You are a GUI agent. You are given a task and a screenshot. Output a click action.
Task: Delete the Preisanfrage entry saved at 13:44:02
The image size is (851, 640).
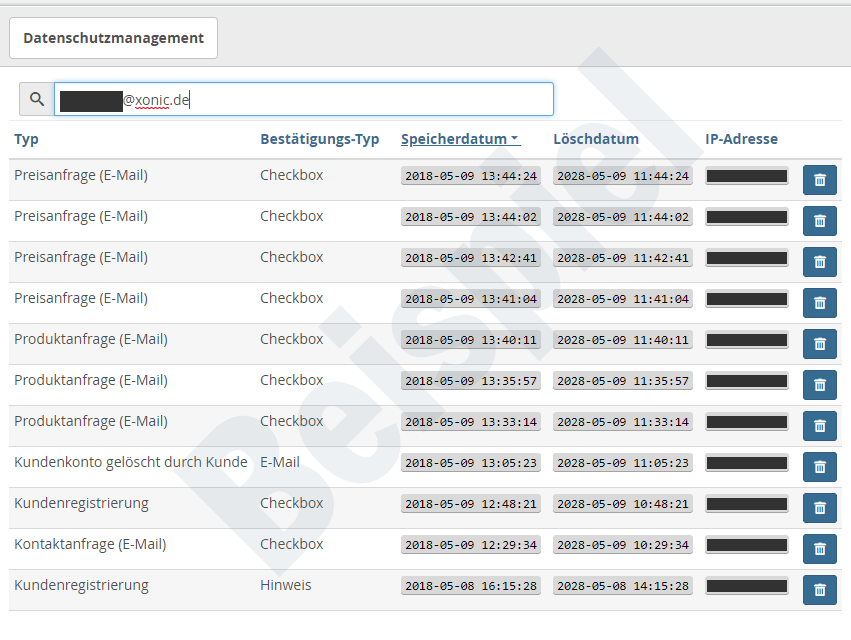coord(820,220)
